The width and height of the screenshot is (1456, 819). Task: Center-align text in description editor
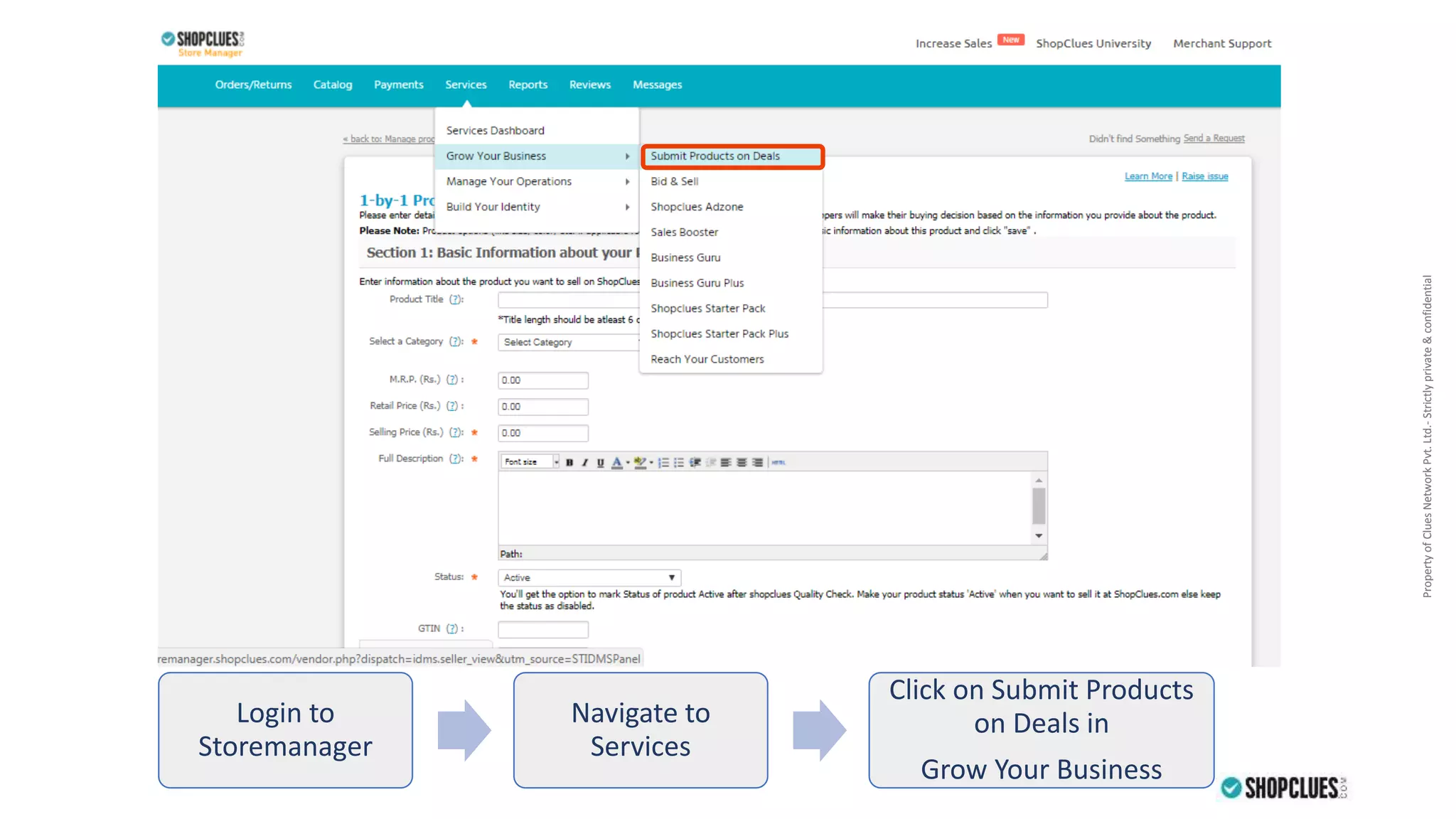coord(742,462)
